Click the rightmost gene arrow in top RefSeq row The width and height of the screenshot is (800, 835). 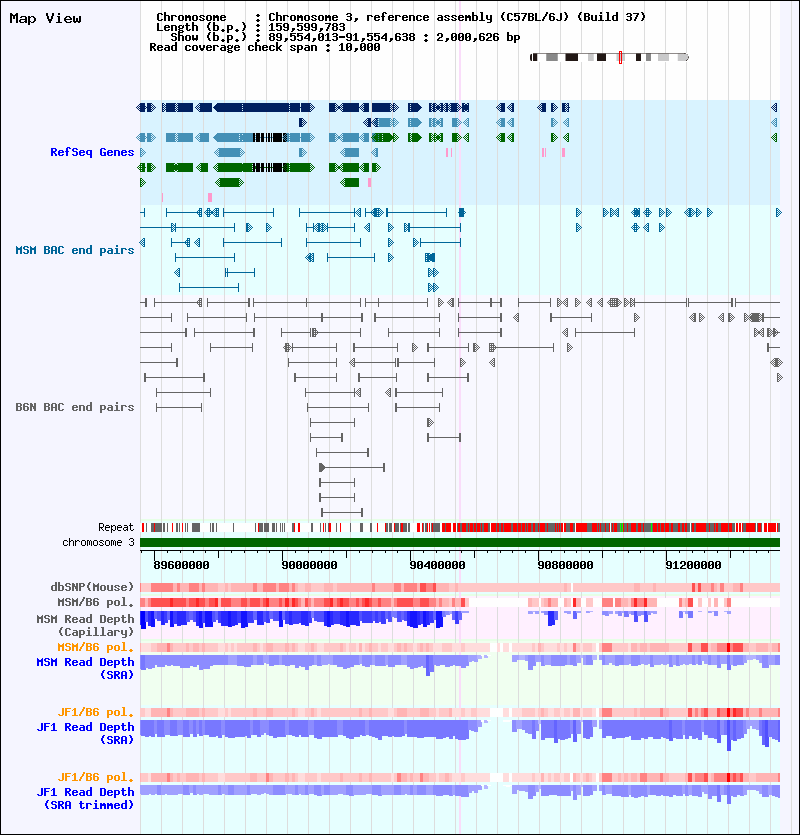[774, 108]
